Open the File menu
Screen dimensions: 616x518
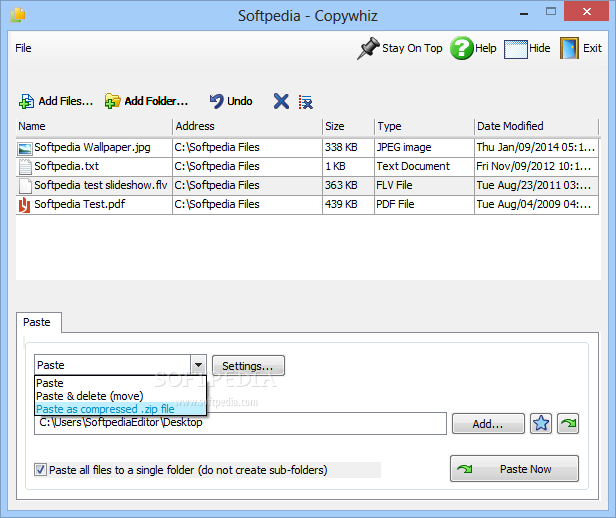[23, 48]
